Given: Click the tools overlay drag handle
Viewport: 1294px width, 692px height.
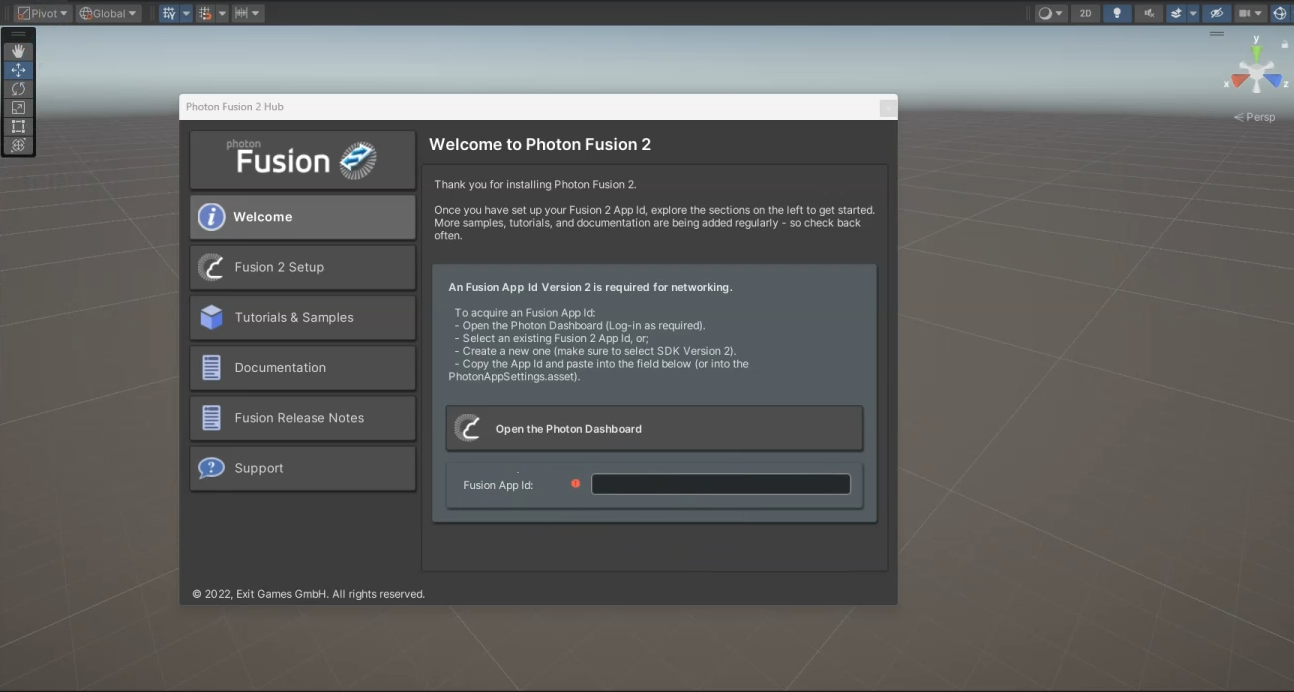Looking at the screenshot, I should 18,34.
